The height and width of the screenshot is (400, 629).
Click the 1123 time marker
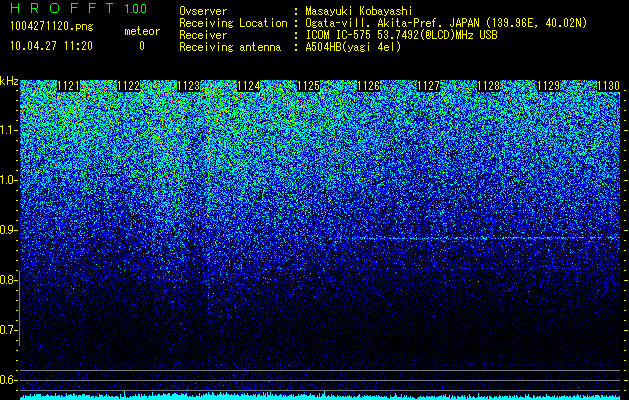point(189,86)
